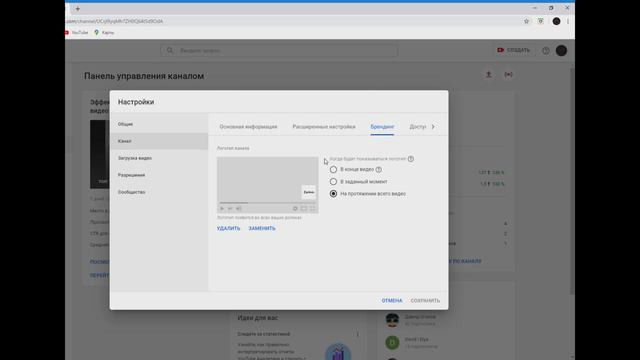Click help icon beside logo display heading
640x360 pixels.
click(411, 159)
